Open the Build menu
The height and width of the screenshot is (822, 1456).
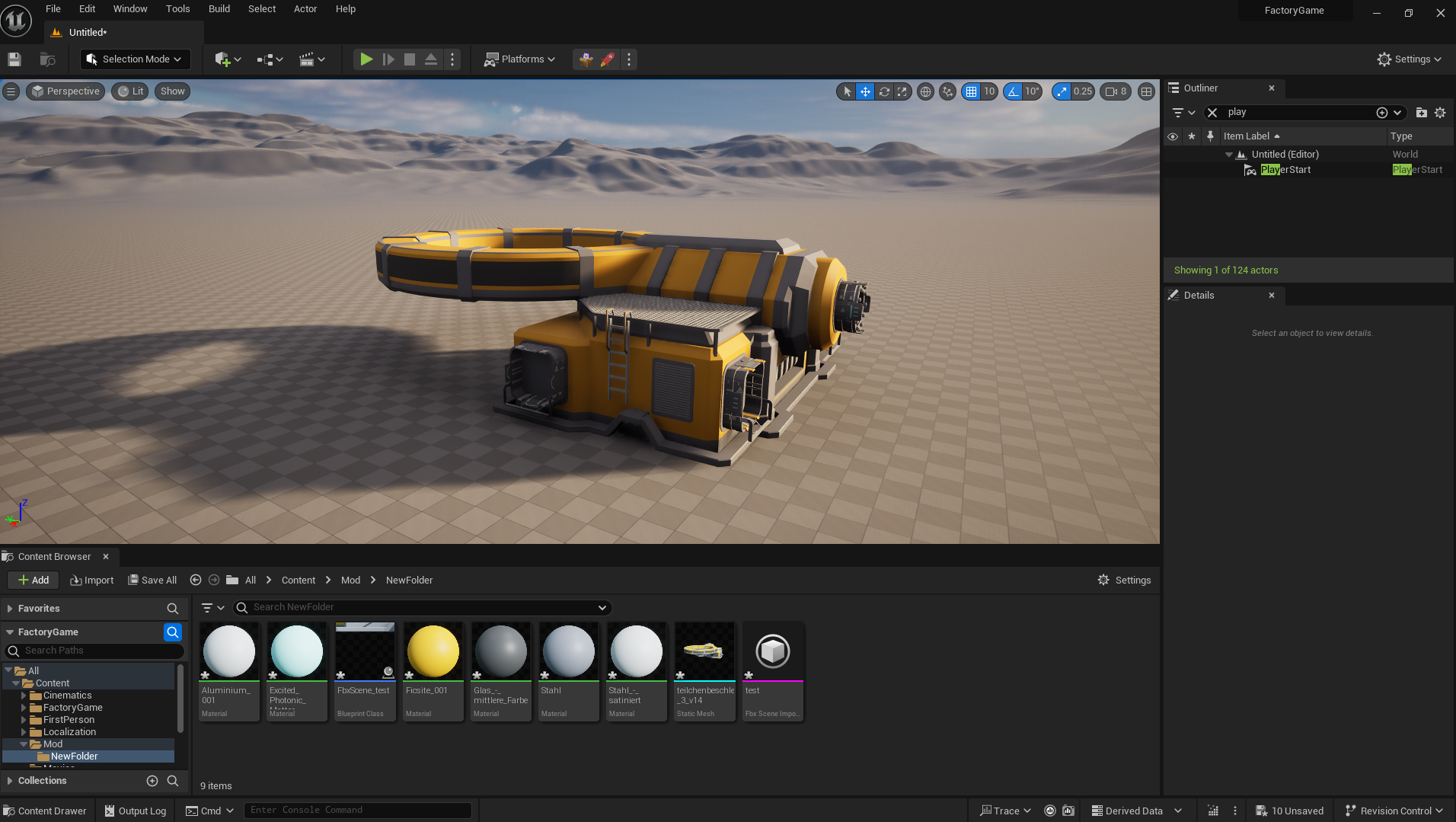click(219, 9)
